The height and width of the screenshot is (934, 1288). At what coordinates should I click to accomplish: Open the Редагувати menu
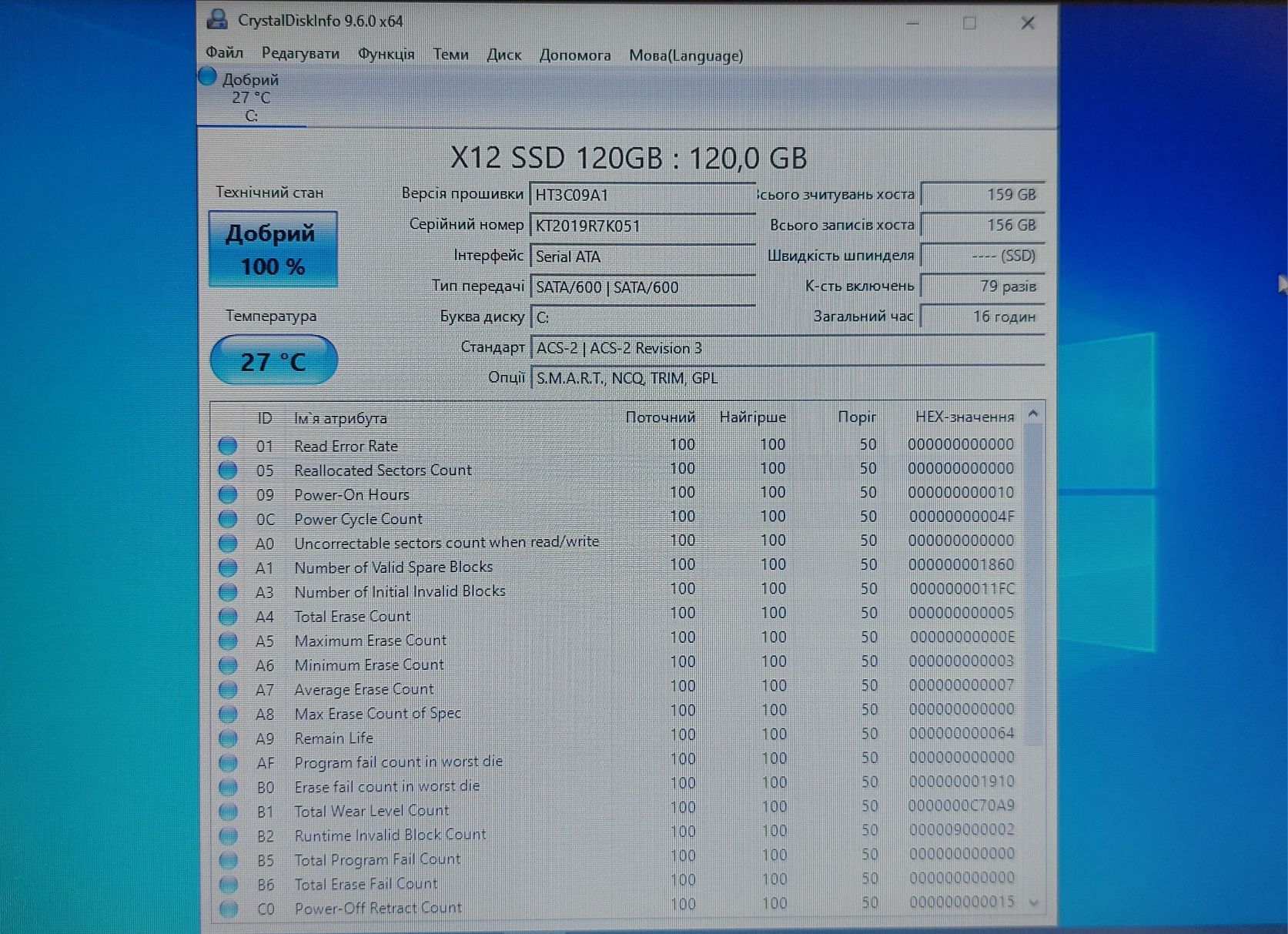coord(300,54)
